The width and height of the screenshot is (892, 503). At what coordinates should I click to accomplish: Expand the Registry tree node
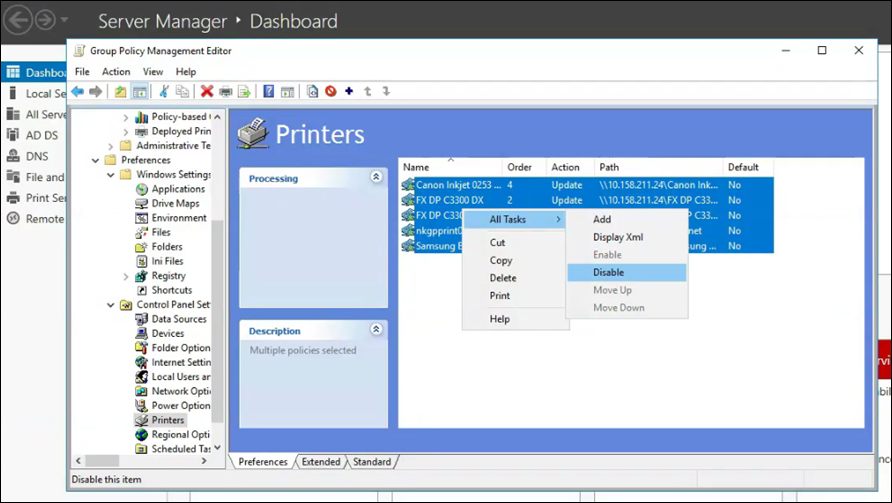125,276
